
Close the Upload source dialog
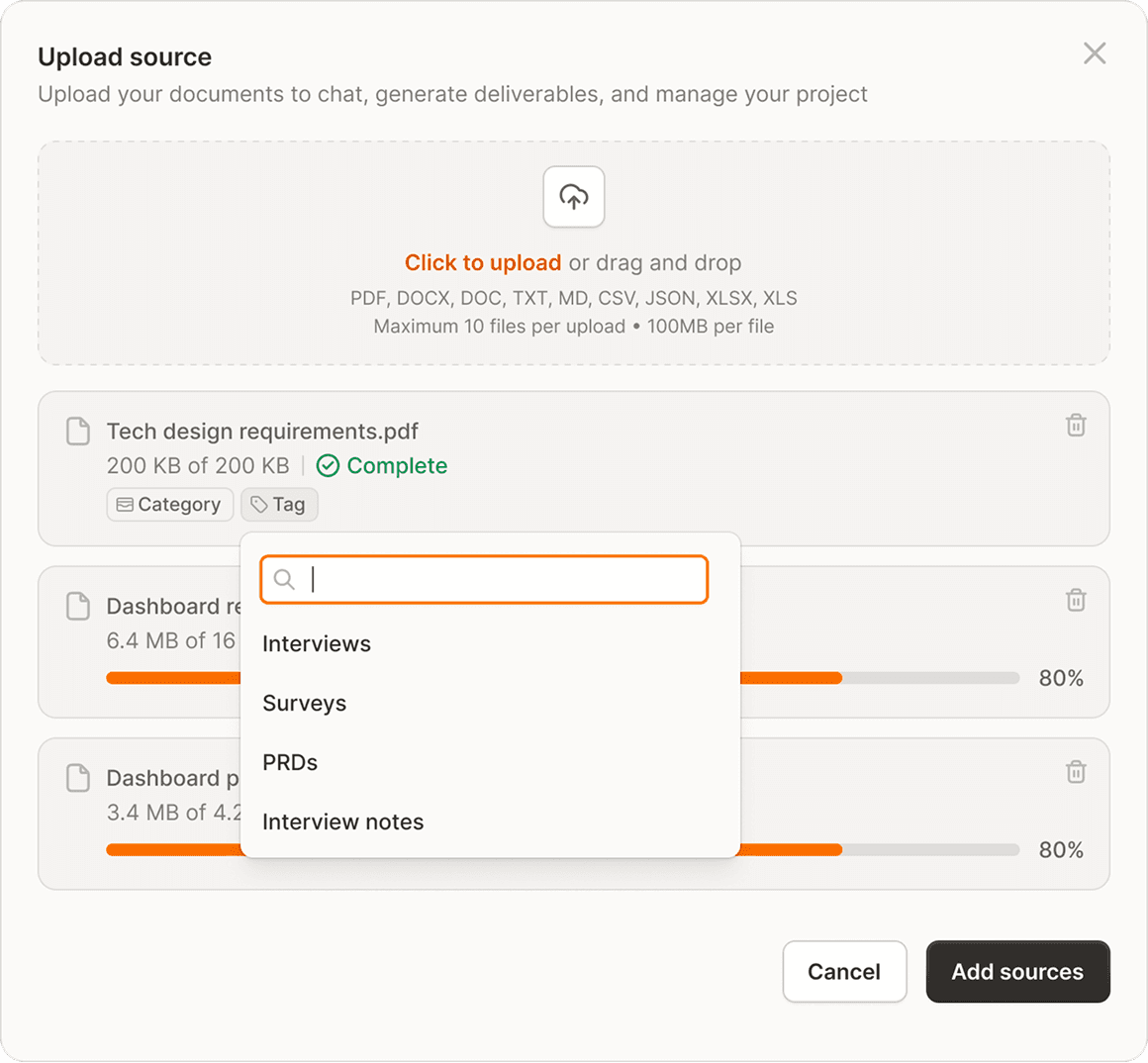pos(1095,53)
